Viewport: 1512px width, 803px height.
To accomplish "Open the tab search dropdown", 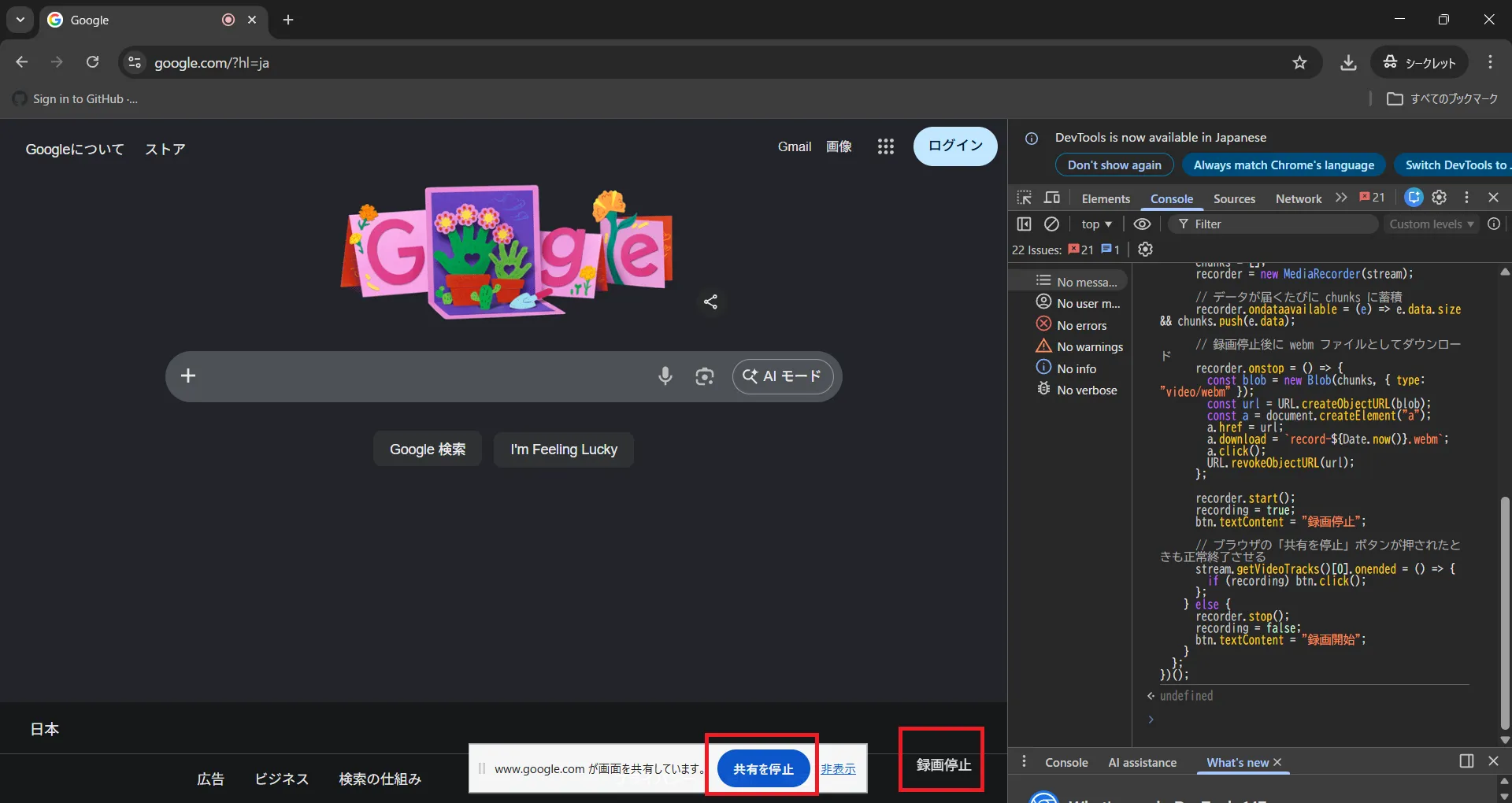I will coord(20,20).
